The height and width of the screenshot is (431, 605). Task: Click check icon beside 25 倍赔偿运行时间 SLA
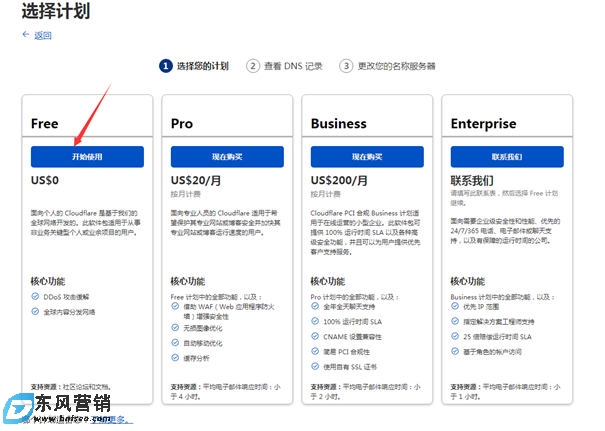[x=455, y=336]
